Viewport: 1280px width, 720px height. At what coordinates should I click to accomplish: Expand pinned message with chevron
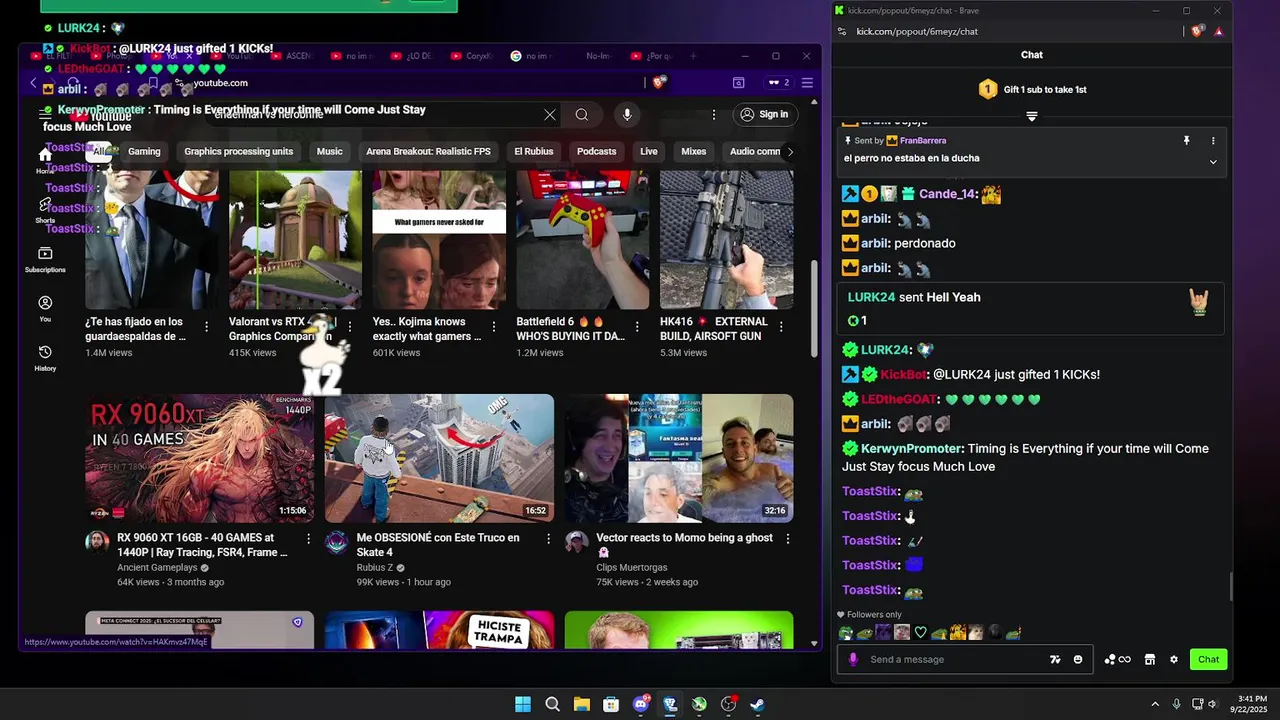[1213, 161]
